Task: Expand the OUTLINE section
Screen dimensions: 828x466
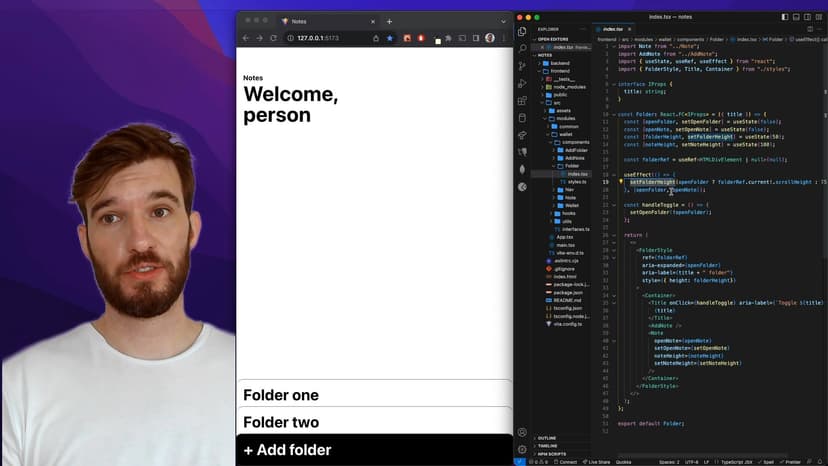Action: tap(547, 438)
